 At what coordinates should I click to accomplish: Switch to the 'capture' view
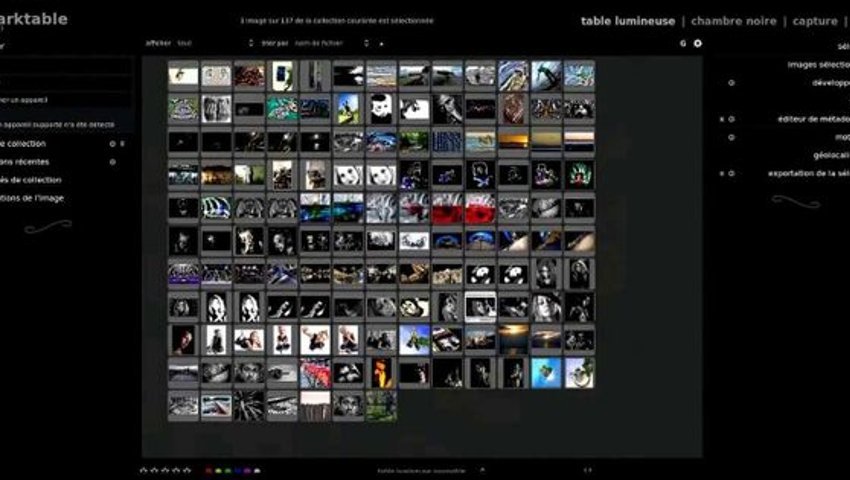click(815, 21)
